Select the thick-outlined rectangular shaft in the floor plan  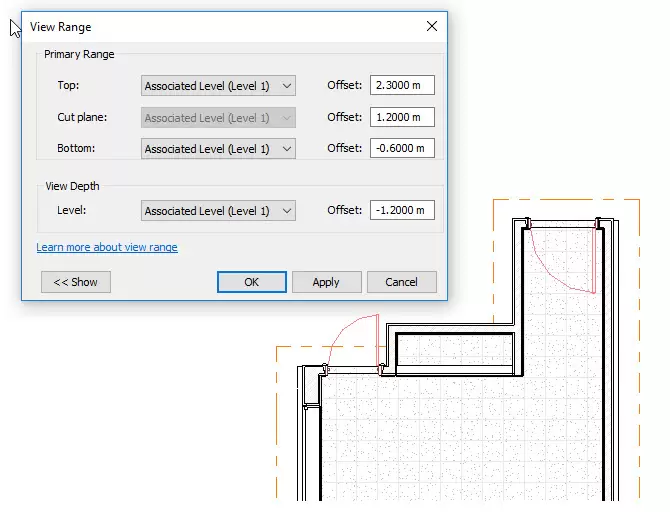coord(455,352)
